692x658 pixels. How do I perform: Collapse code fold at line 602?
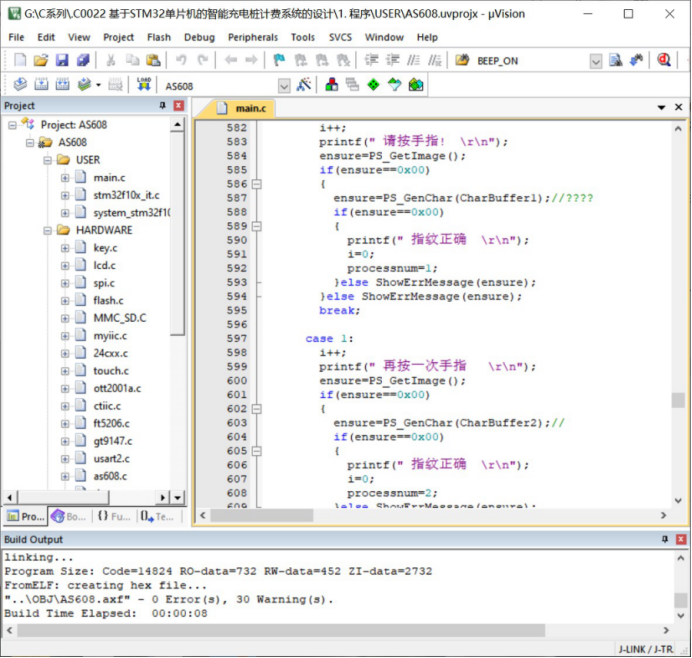tap(256, 409)
